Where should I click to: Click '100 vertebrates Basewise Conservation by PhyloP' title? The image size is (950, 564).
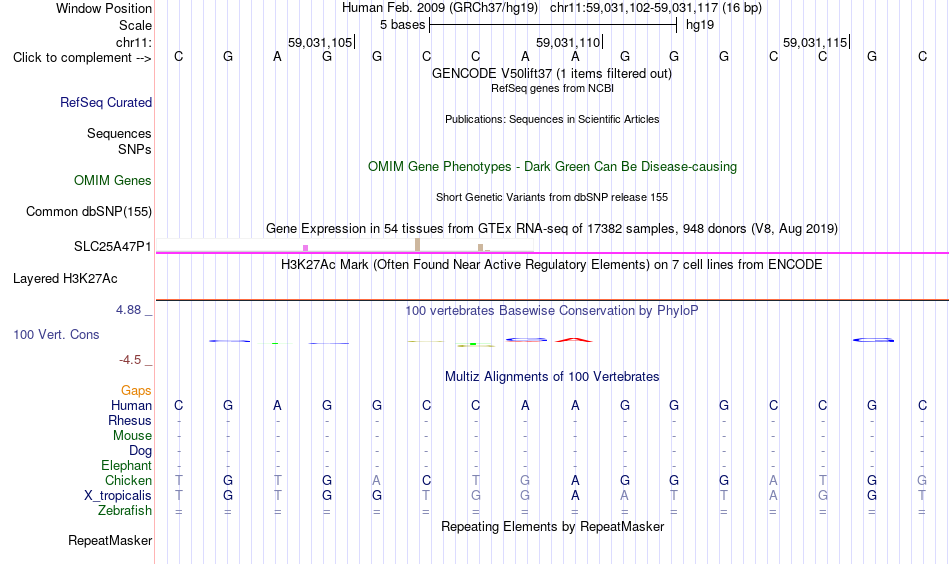pos(552,311)
